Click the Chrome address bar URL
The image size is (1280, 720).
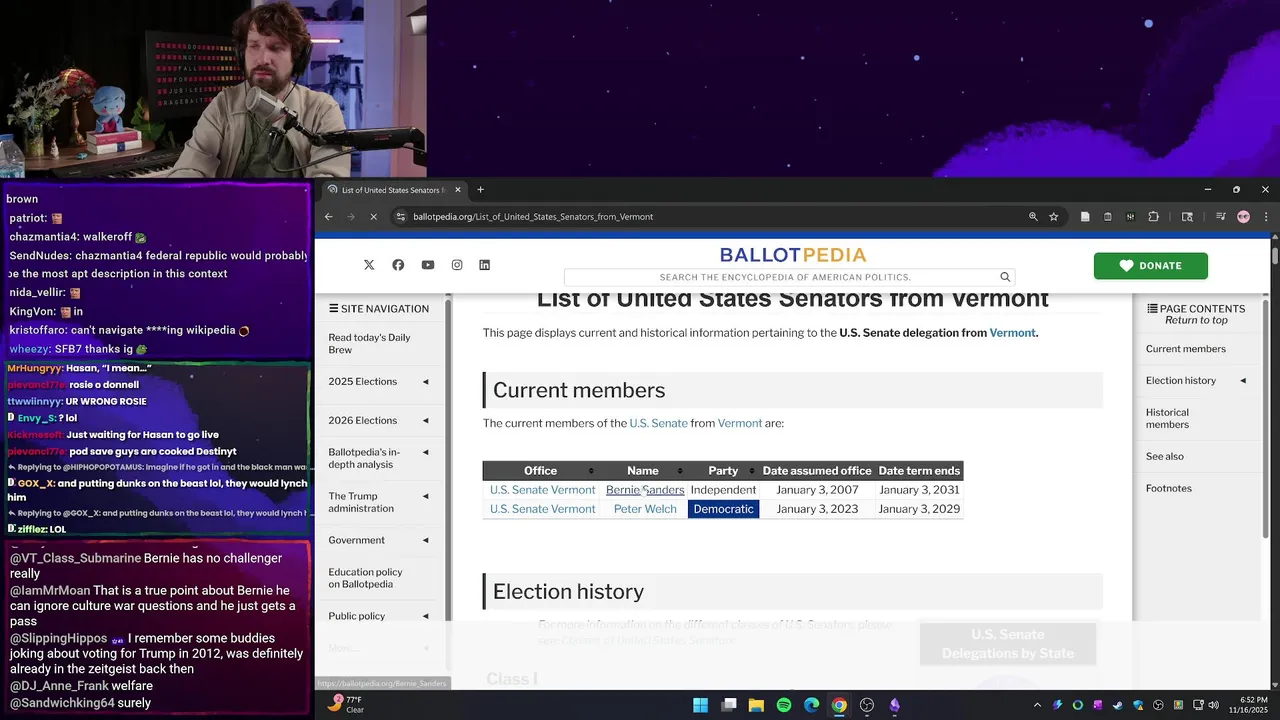pos(533,216)
